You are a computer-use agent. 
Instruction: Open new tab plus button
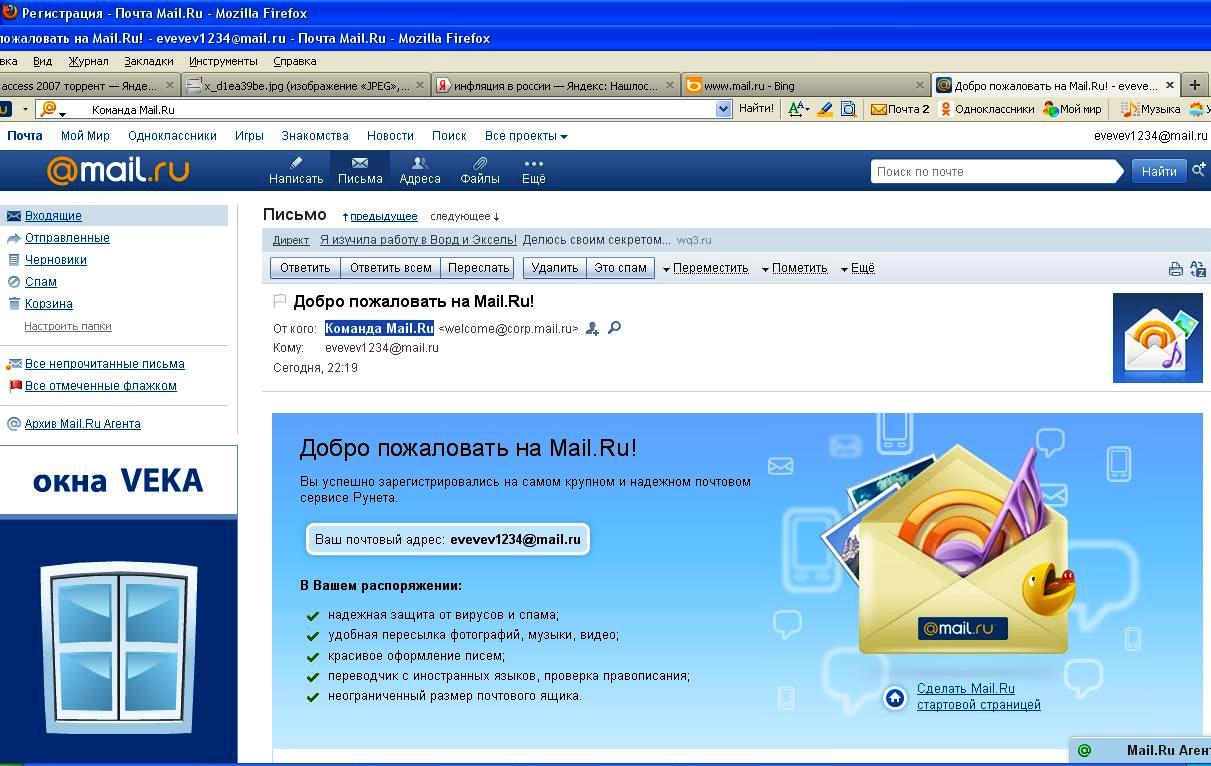(1194, 85)
